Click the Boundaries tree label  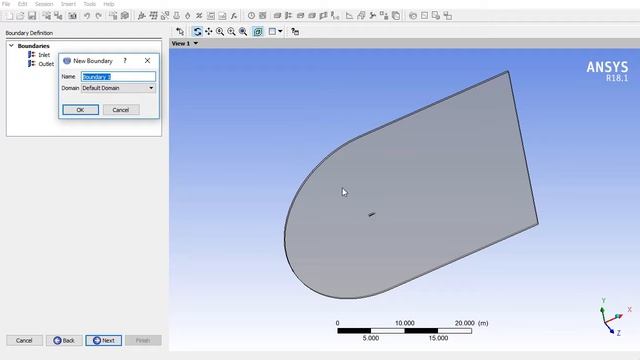(x=33, y=46)
